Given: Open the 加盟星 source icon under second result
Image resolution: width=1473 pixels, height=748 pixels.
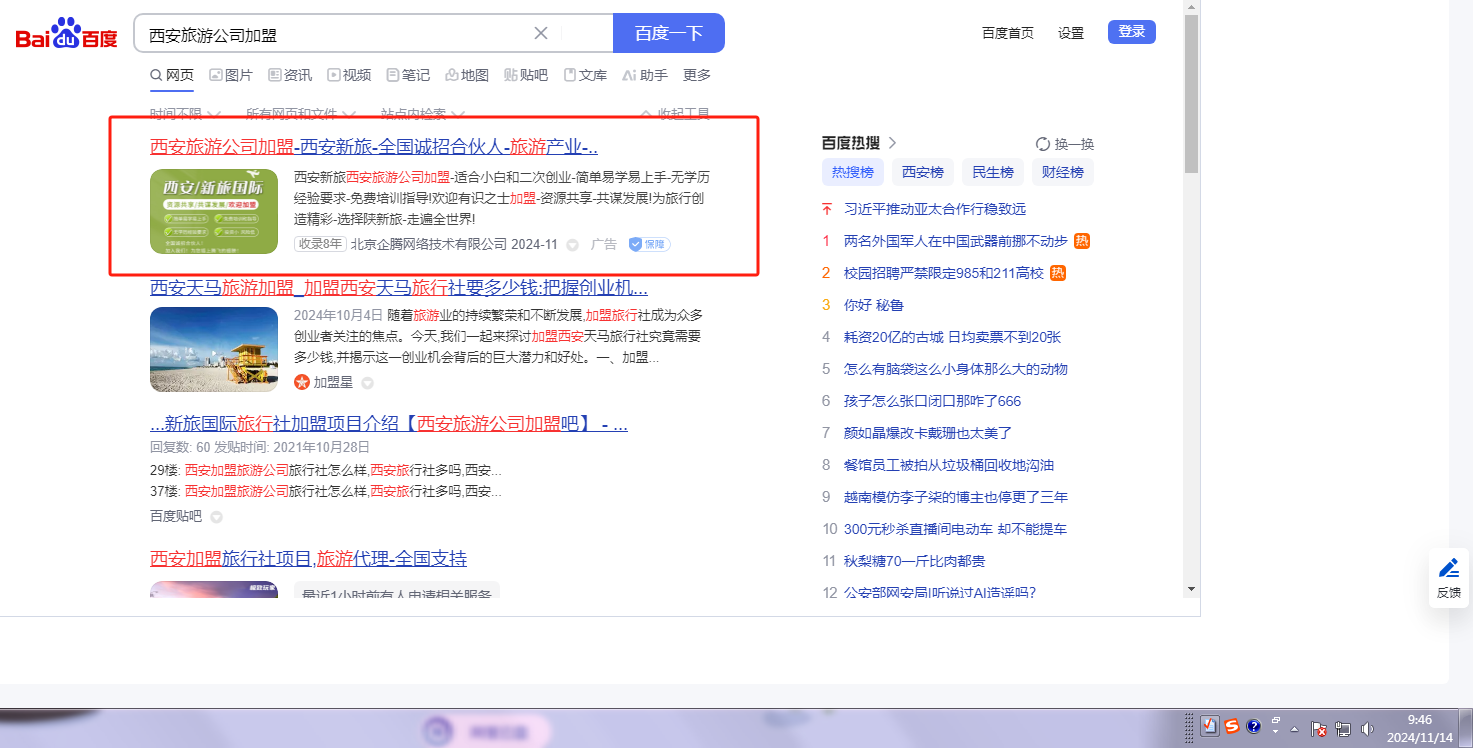Looking at the screenshot, I should 302,382.
